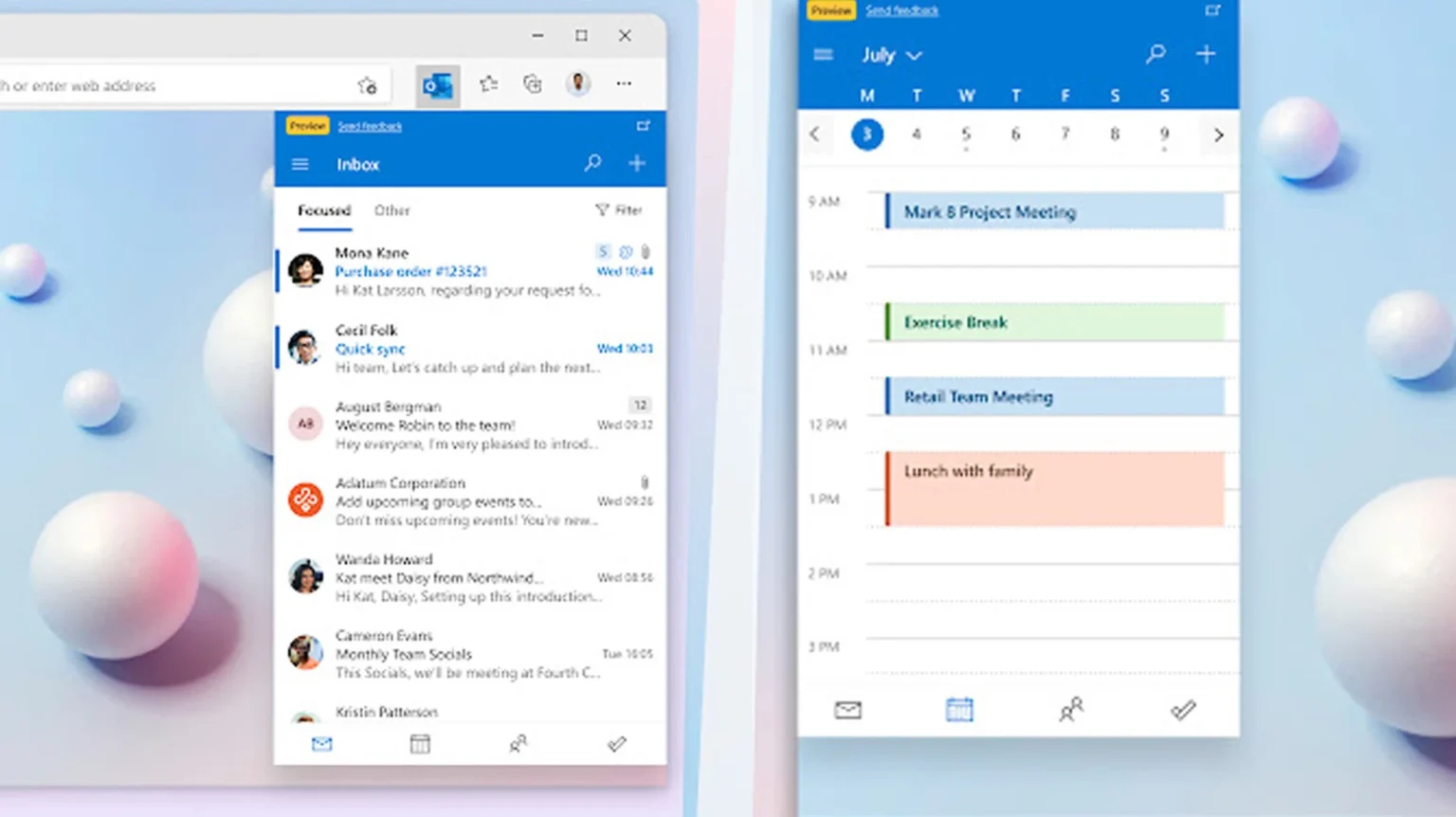The image size is (1456, 817).
Task: Switch to the Other inbox tab
Action: click(391, 210)
